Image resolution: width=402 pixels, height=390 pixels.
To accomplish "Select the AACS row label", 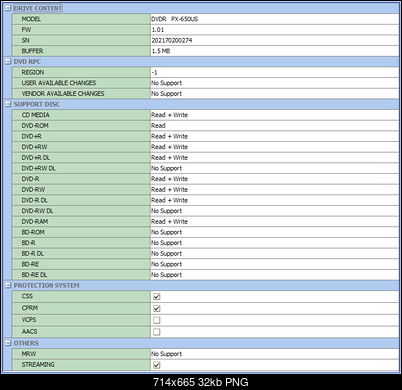I will pos(29,332).
